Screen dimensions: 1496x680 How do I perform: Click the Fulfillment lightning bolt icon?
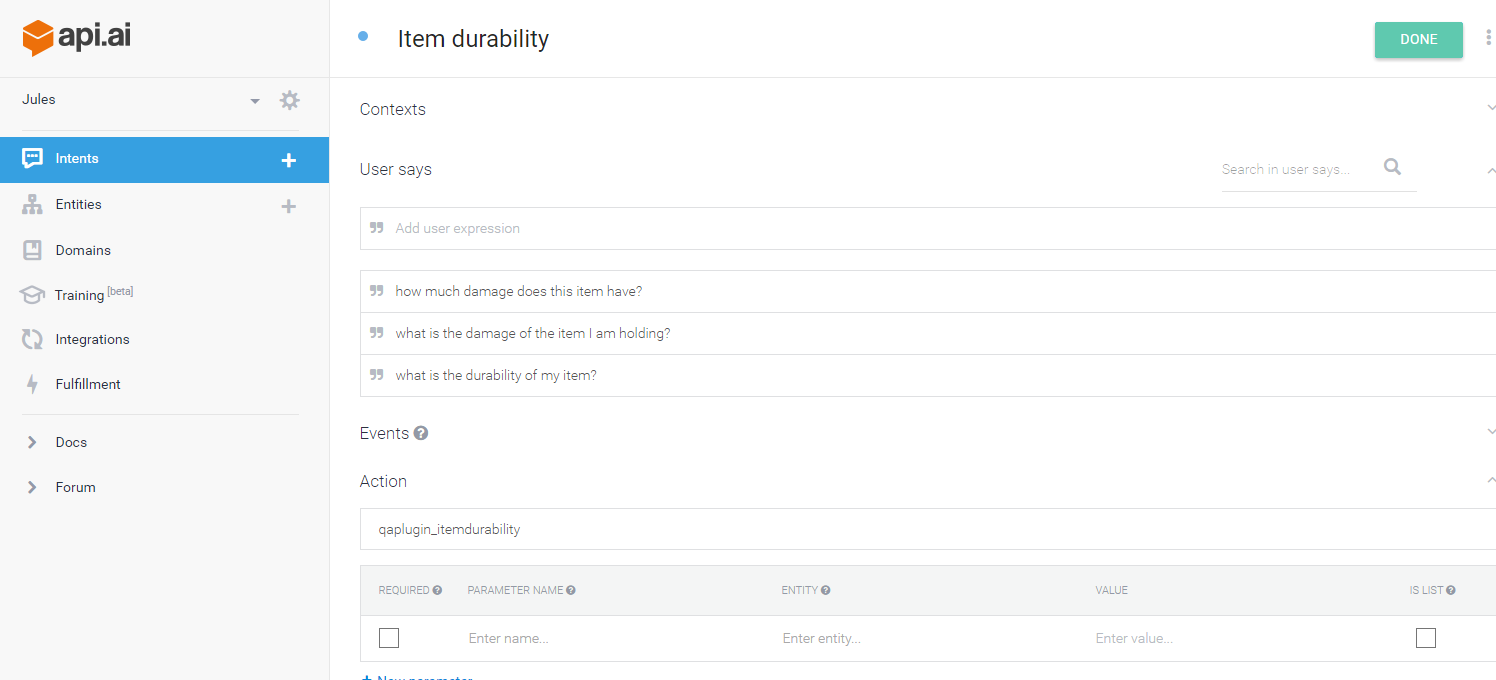[x=33, y=385]
